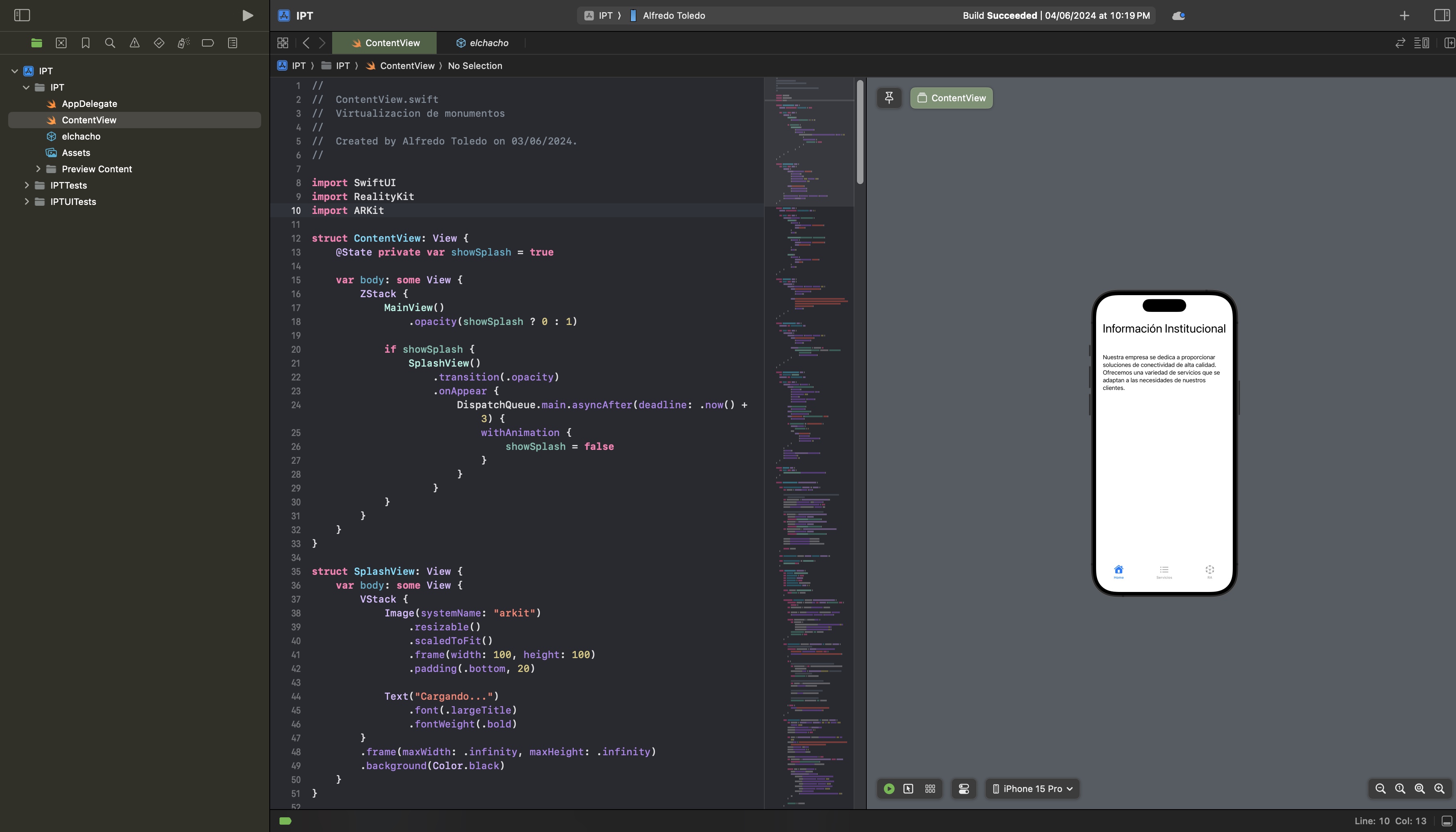
Task: Open the project navigator folder icon
Action: (x=37, y=43)
